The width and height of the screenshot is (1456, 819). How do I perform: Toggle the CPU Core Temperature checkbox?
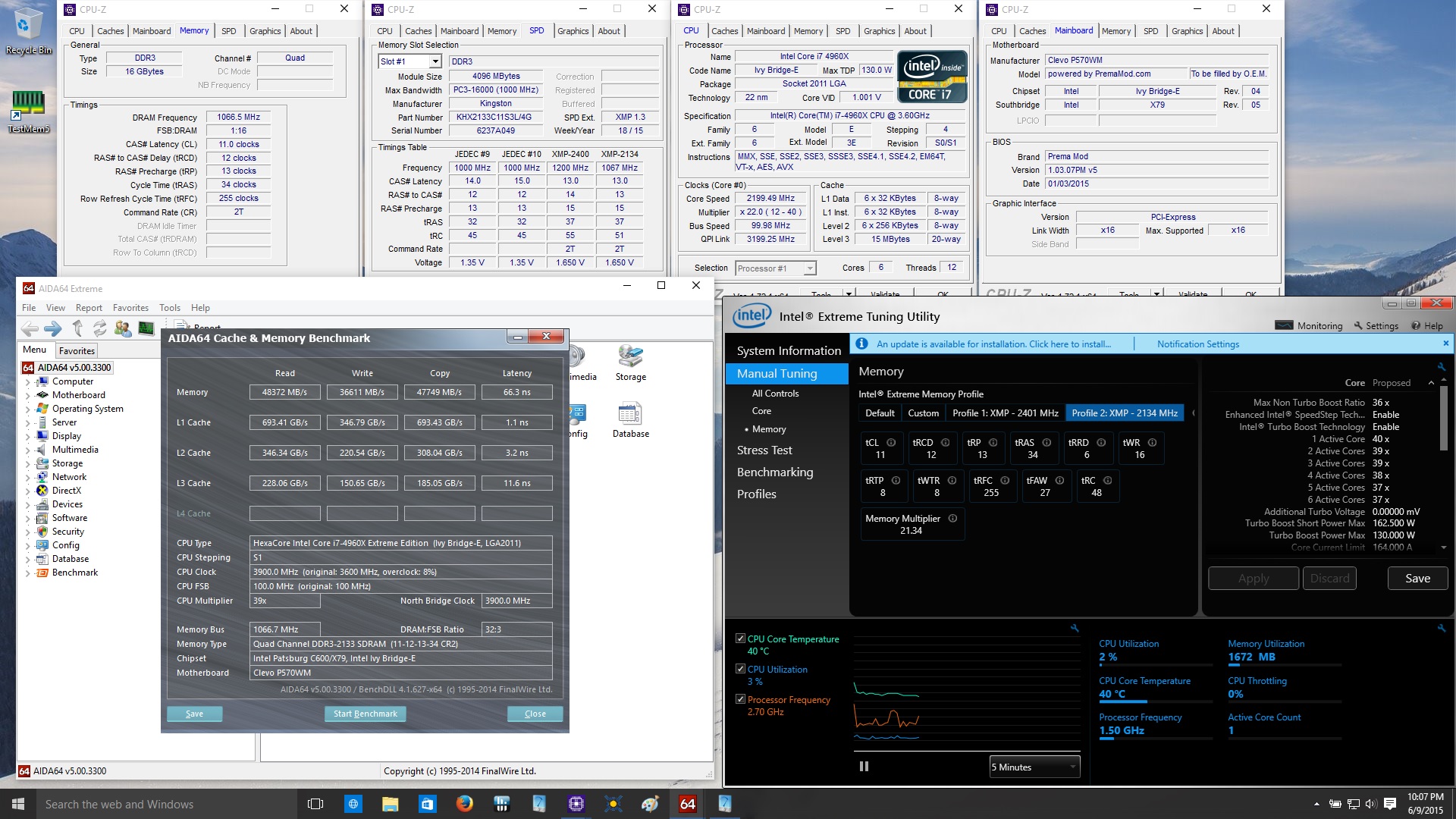[x=740, y=639]
